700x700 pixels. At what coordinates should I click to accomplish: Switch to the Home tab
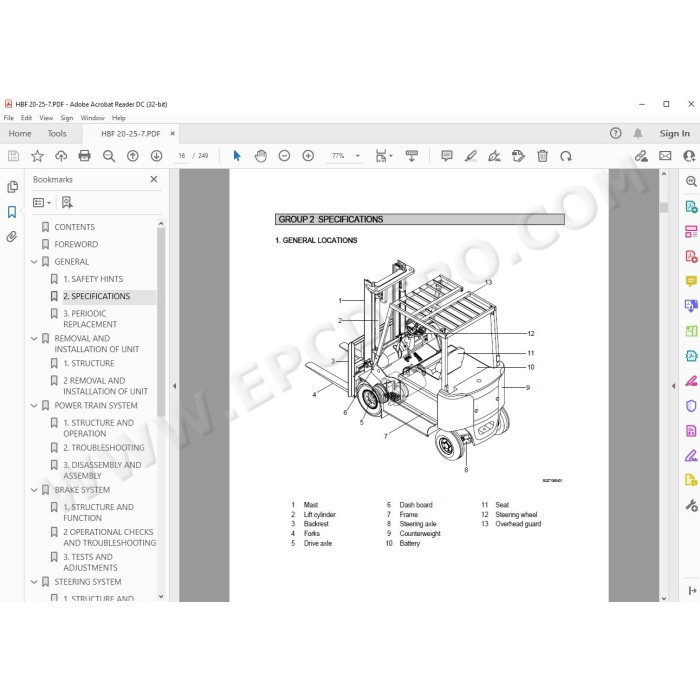(20, 133)
